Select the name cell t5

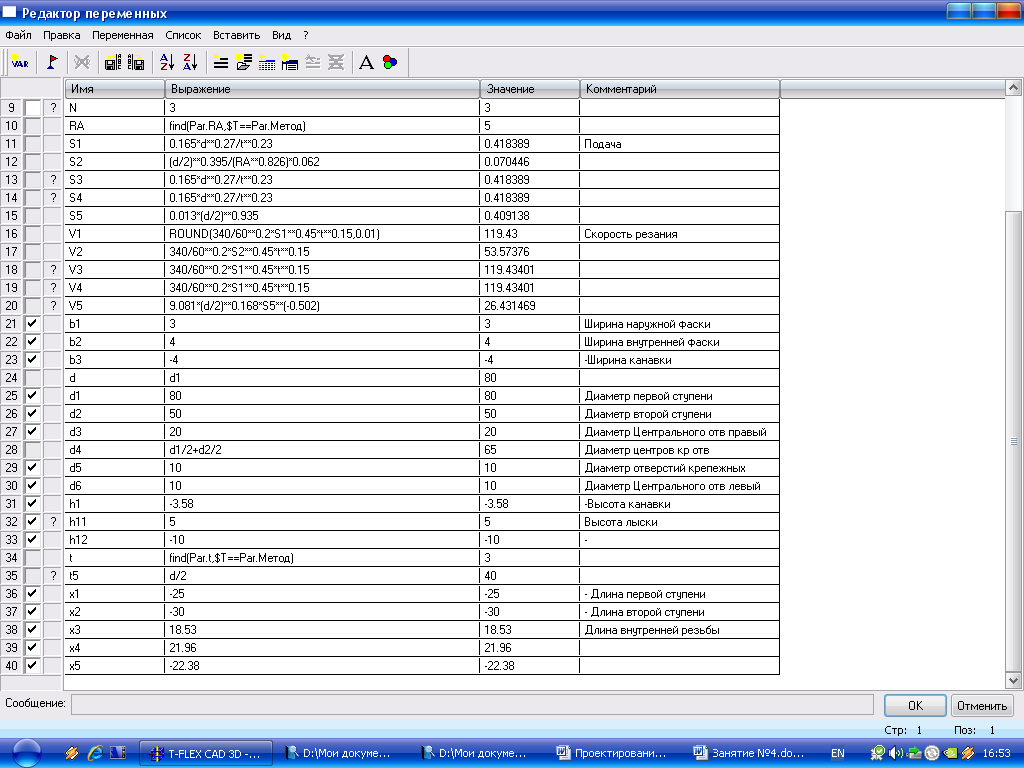pyautogui.click(x=114, y=576)
